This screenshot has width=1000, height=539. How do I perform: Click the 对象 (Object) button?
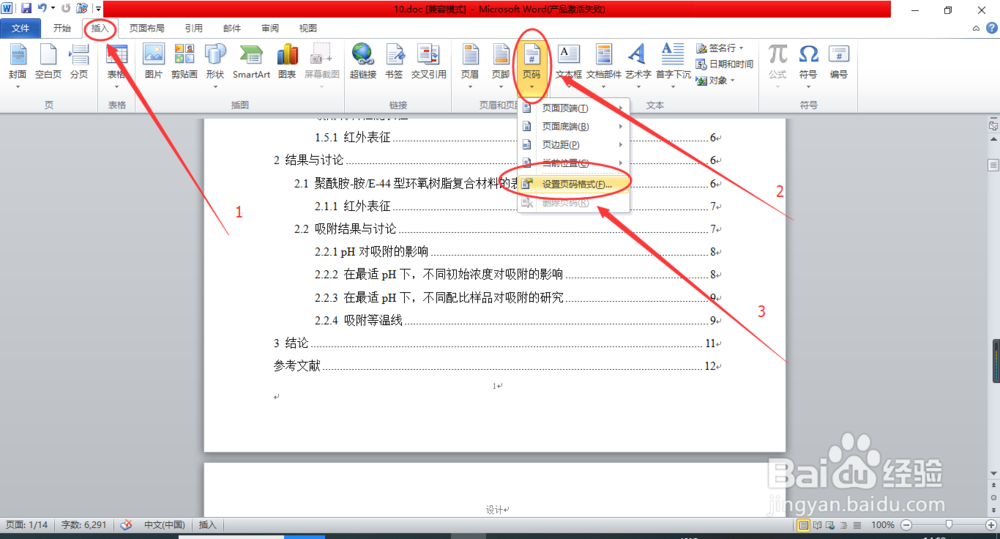[714, 80]
